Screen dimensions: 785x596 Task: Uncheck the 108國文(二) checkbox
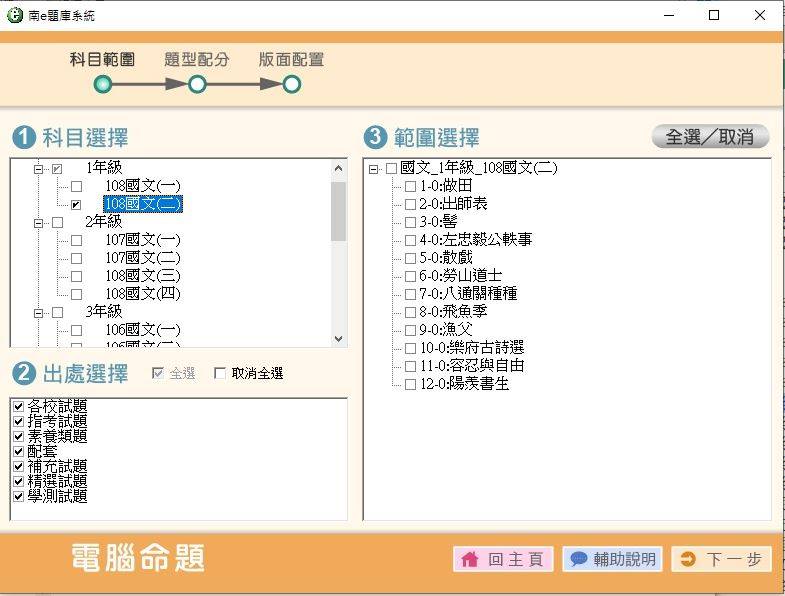click(77, 205)
